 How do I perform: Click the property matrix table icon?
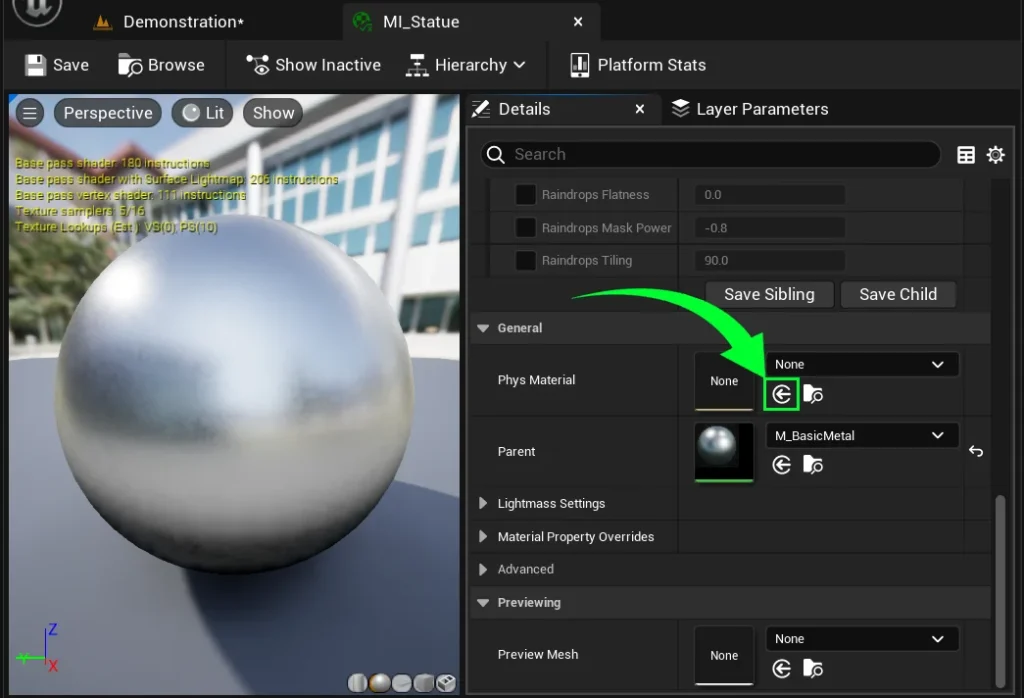pyautogui.click(x=966, y=155)
